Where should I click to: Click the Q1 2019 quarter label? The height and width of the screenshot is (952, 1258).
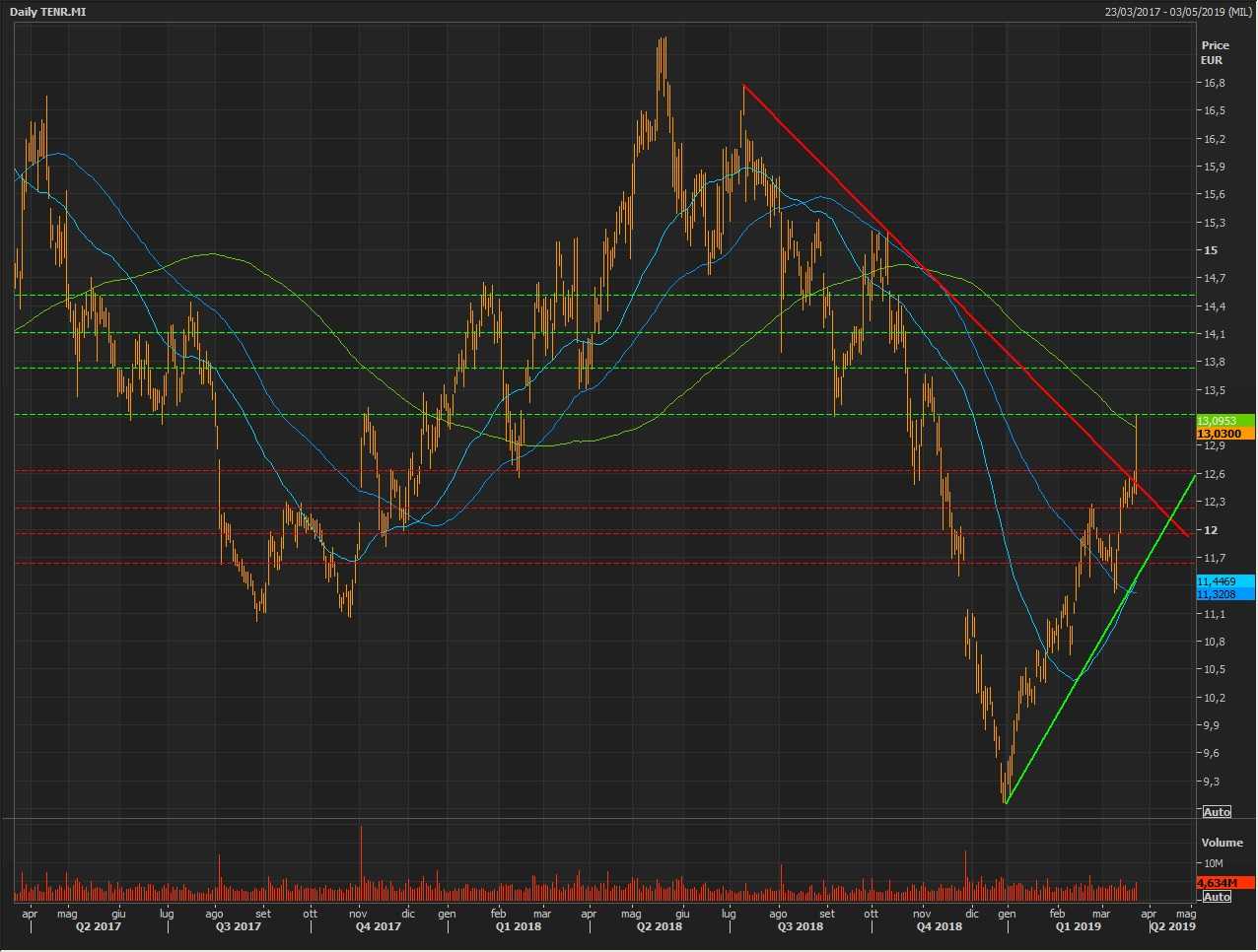click(1079, 926)
